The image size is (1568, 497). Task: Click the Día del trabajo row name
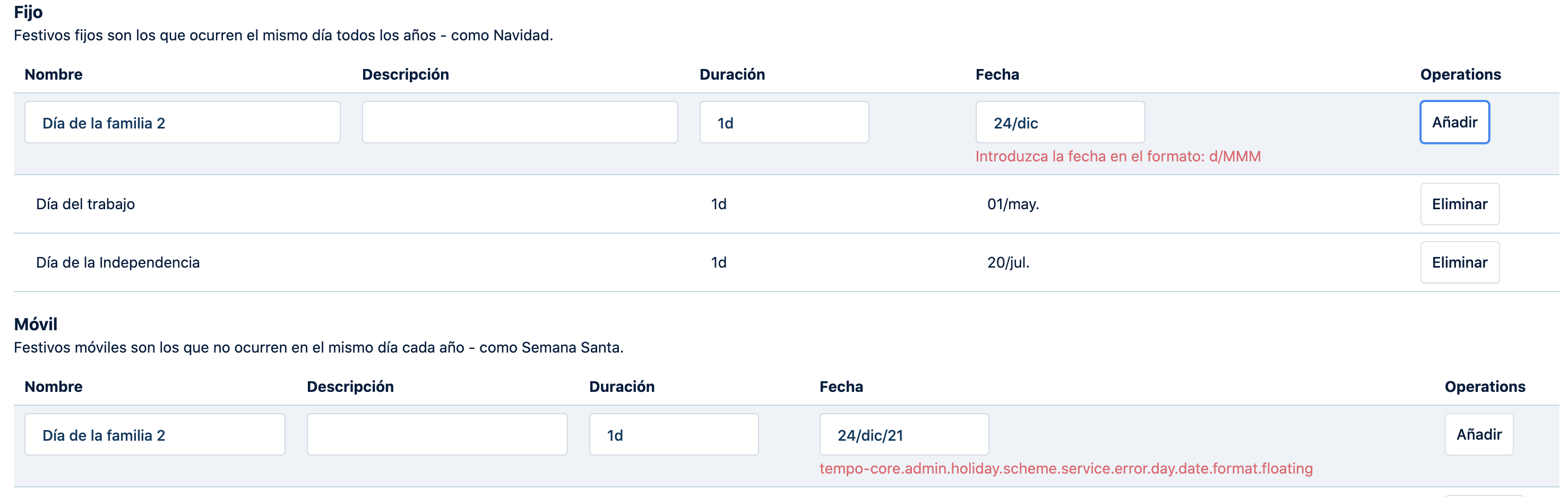(85, 204)
